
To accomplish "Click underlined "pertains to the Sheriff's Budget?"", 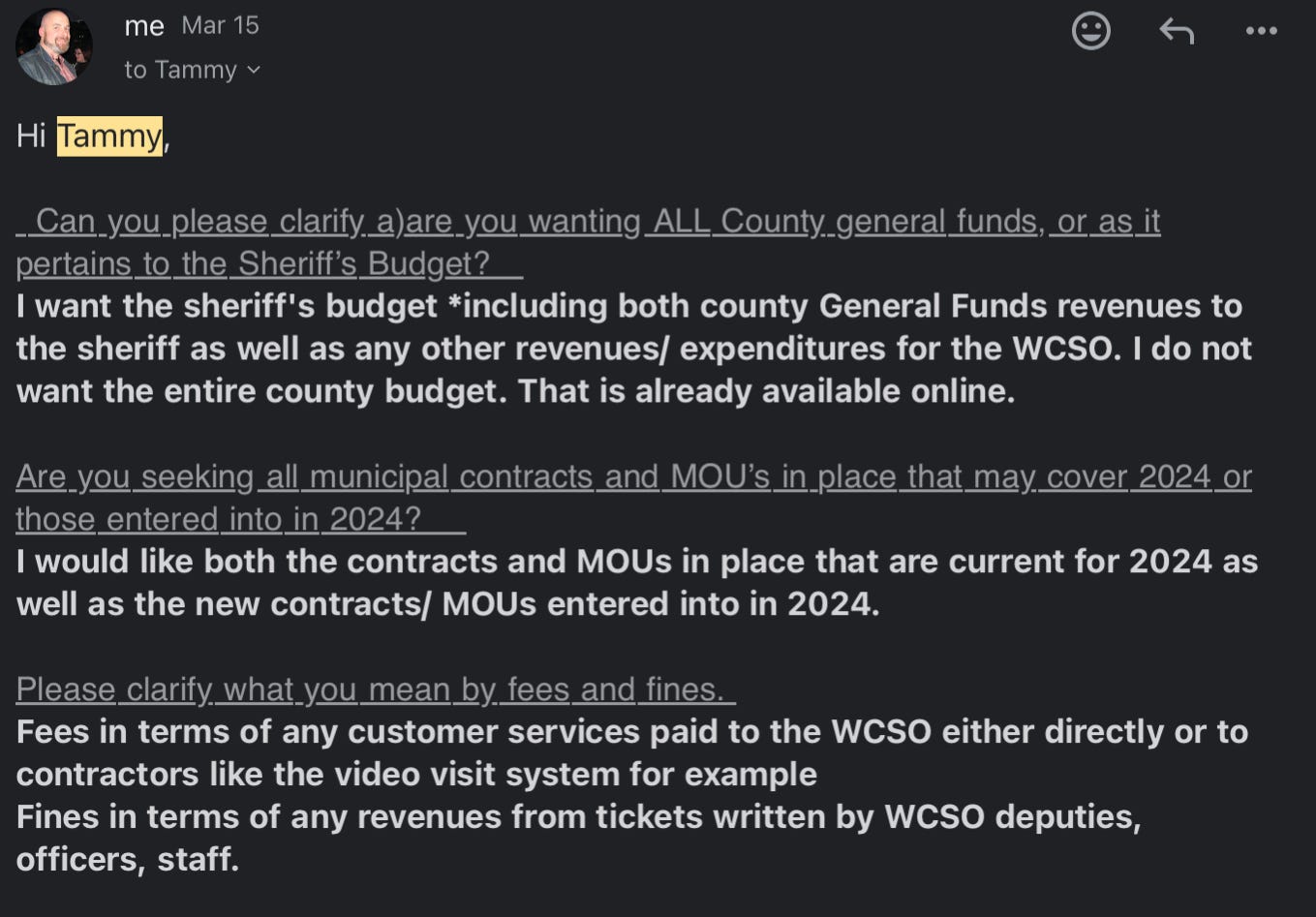I will (x=269, y=264).
